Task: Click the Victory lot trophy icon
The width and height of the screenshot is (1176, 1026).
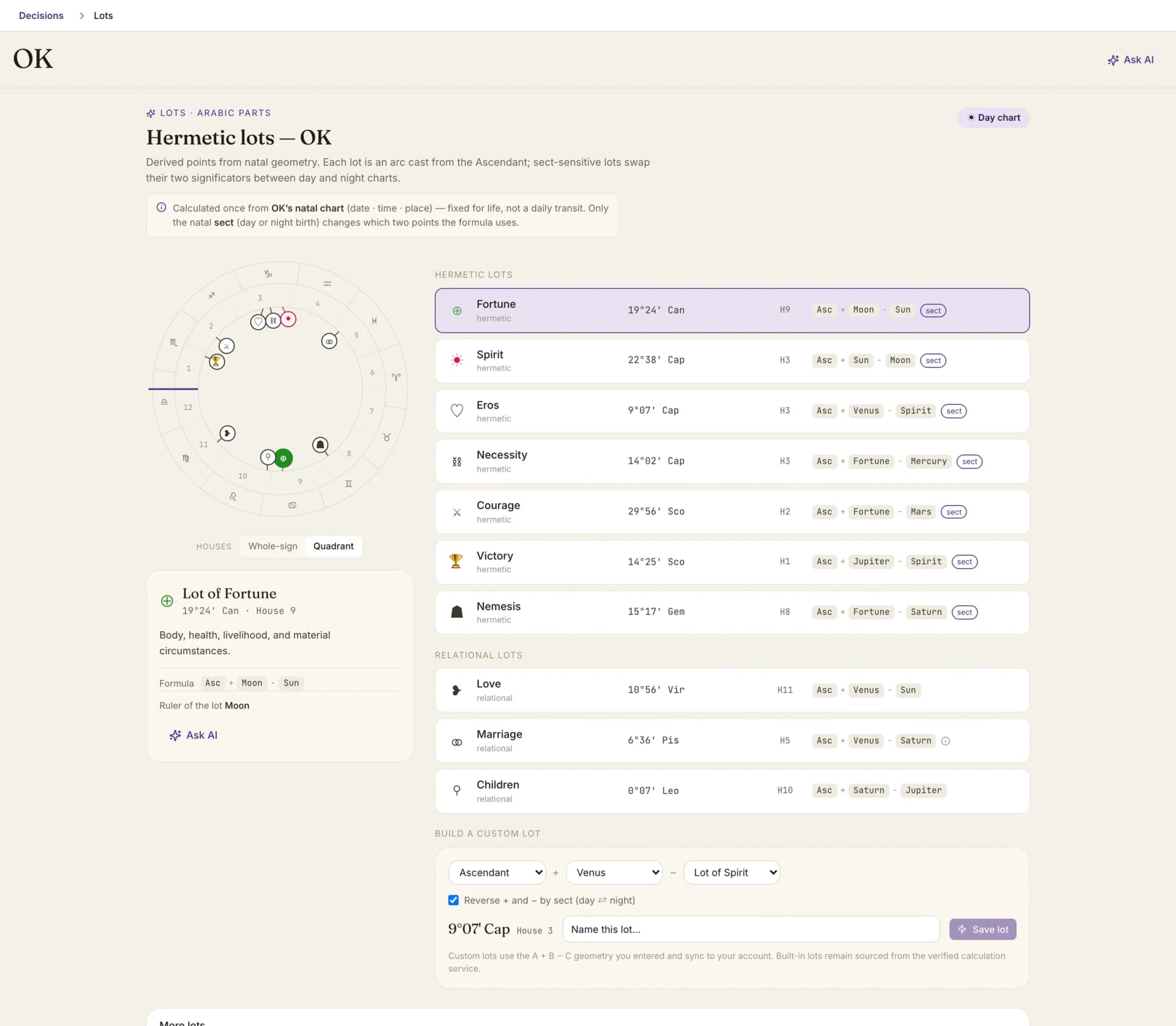Action: (x=456, y=561)
